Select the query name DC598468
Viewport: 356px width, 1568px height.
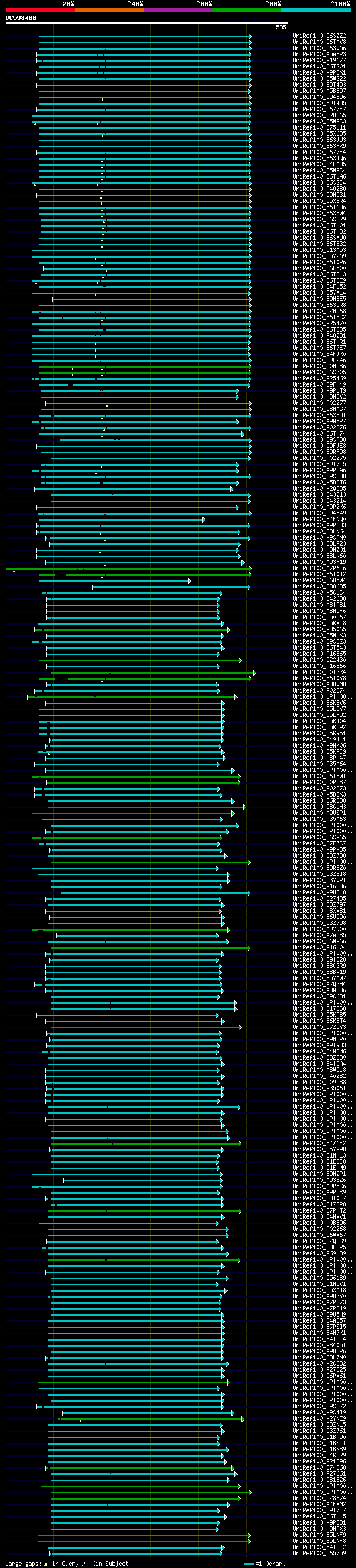click(x=21, y=18)
